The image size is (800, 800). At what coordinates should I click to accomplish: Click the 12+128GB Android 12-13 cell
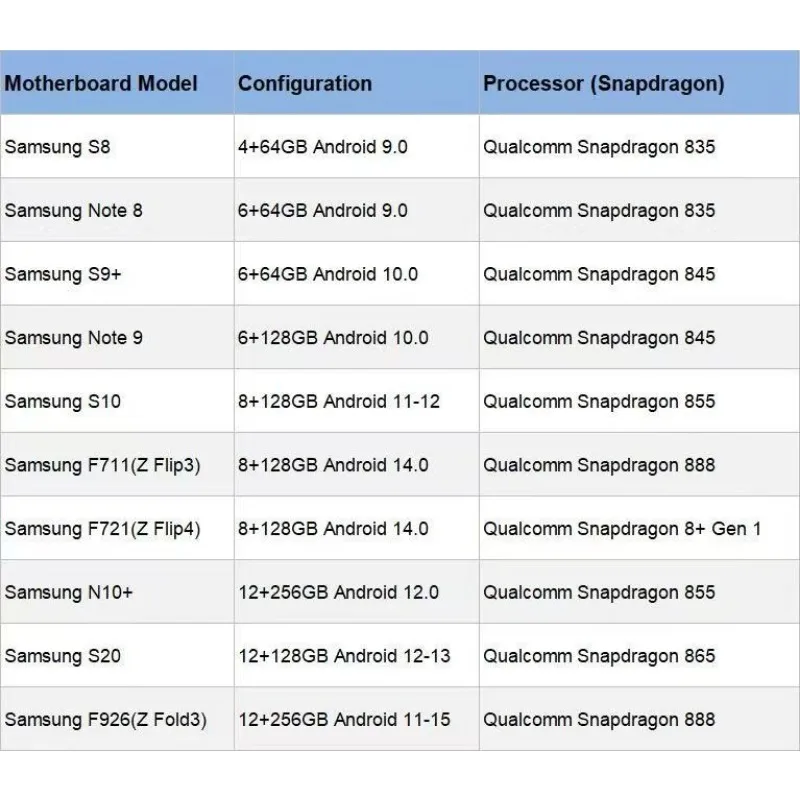[344, 656]
